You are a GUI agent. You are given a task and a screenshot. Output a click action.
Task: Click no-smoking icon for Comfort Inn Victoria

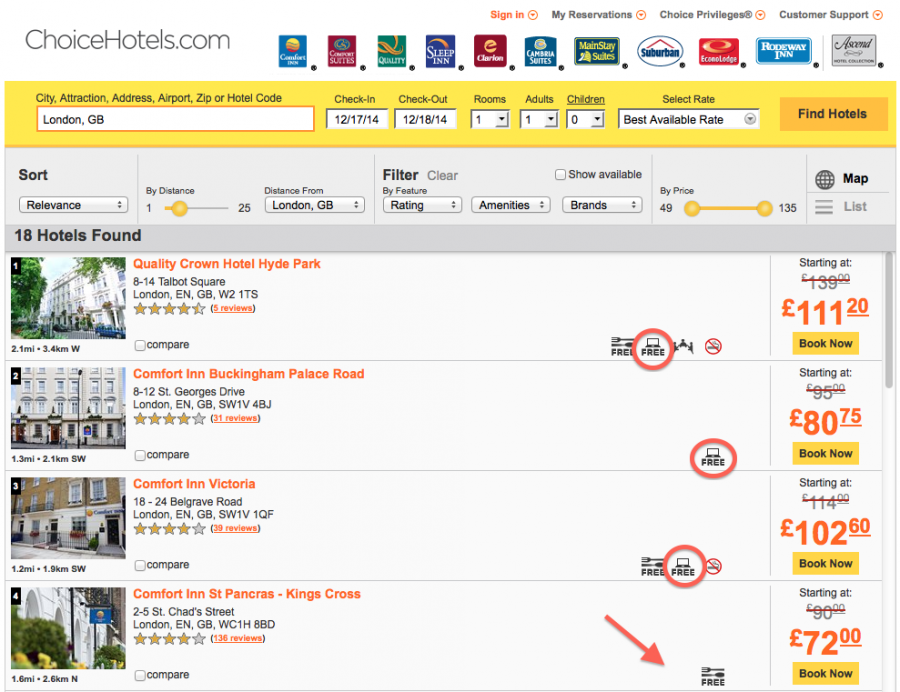713,566
